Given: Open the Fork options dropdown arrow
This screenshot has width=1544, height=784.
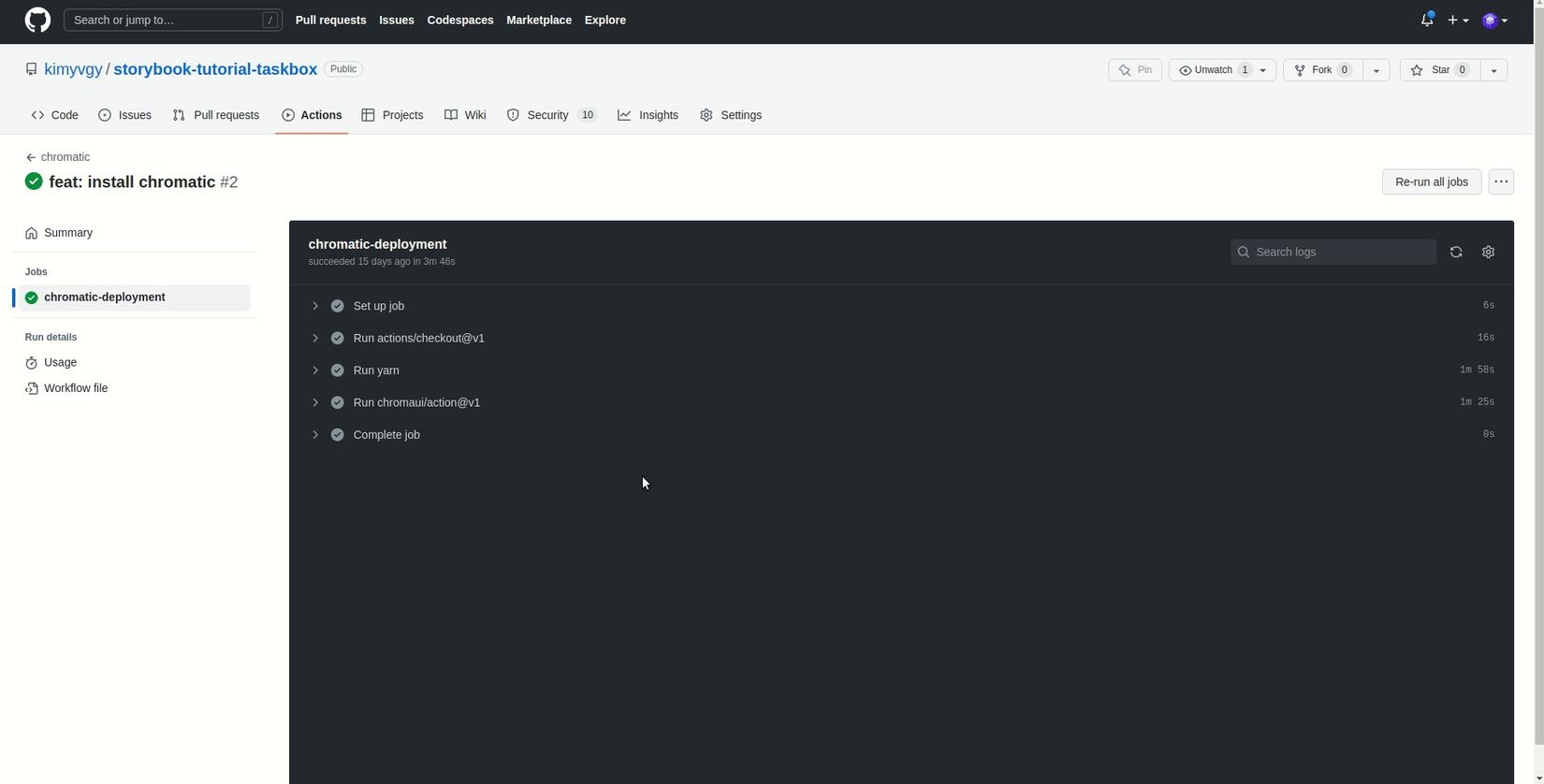Looking at the screenshot, I should (x=1376, y=70).
